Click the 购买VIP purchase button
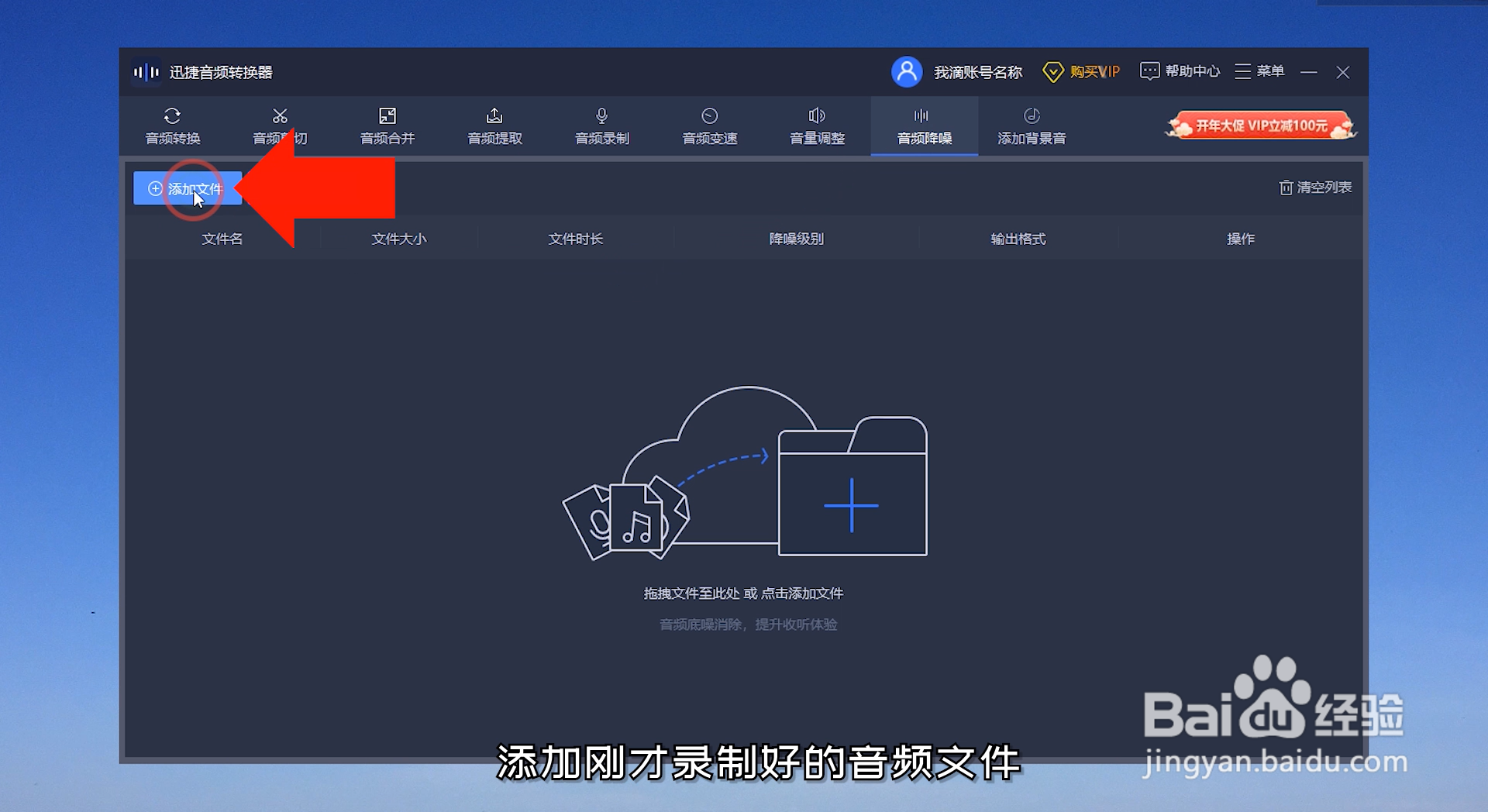This screenshot has width=1488, height=812. point(1082,72)
